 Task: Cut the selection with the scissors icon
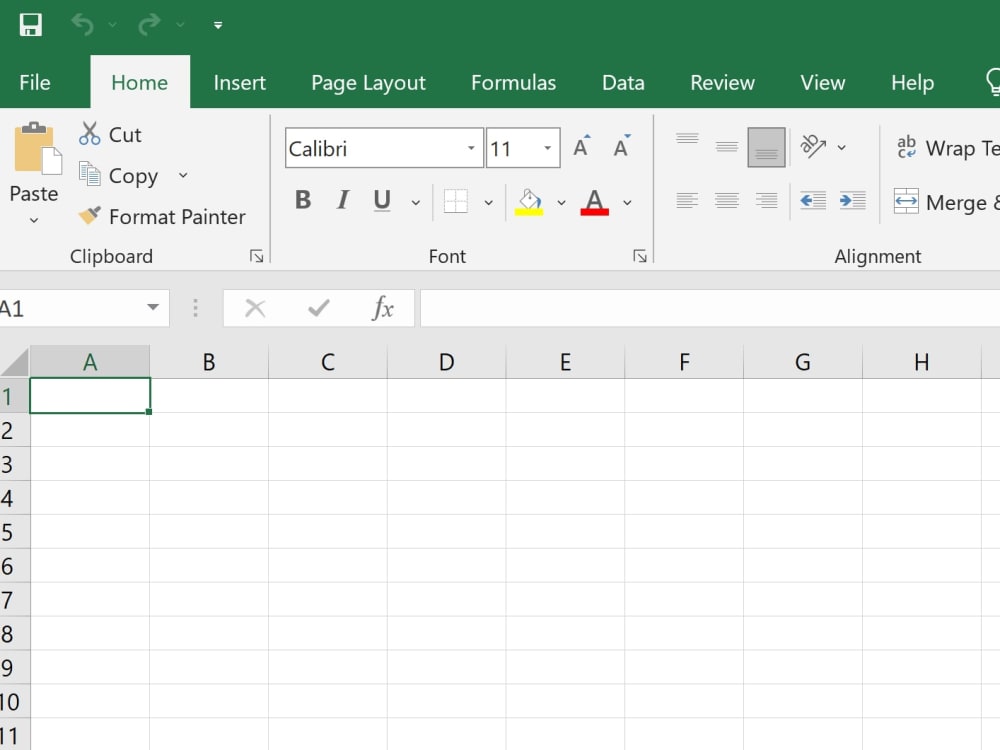(x=92, y=133)
